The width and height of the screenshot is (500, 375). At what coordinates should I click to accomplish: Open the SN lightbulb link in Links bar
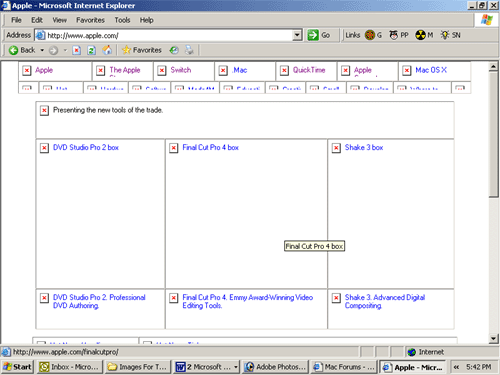tap(450, 35)
